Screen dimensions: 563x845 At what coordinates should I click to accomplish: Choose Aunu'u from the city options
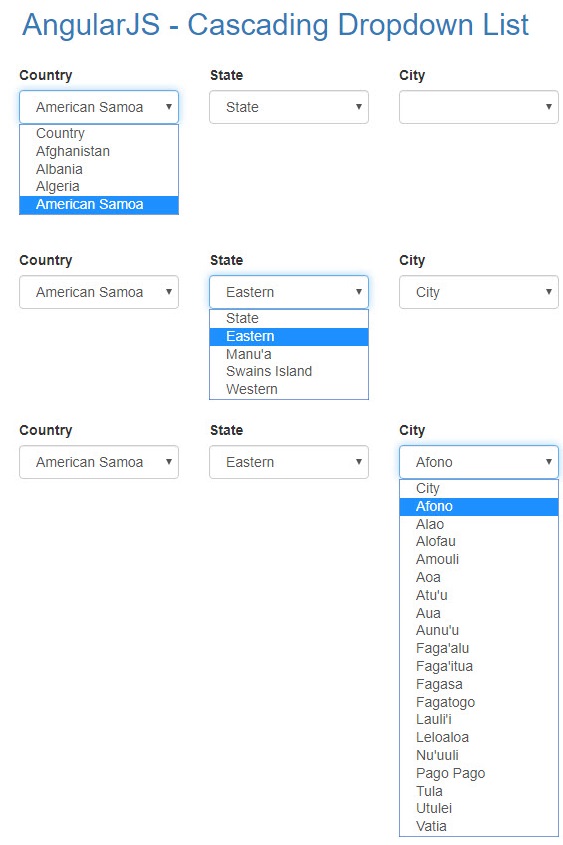[x=478, y=630]
